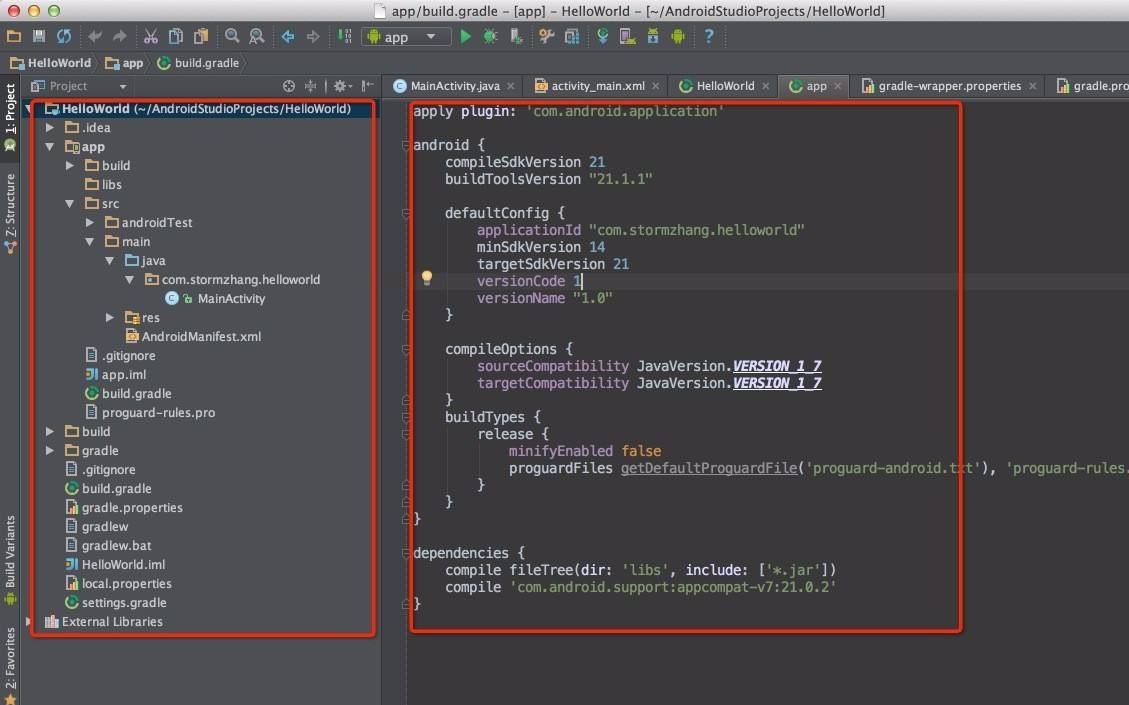
Task: Click the Save All floppy icon
Action: 39,36
